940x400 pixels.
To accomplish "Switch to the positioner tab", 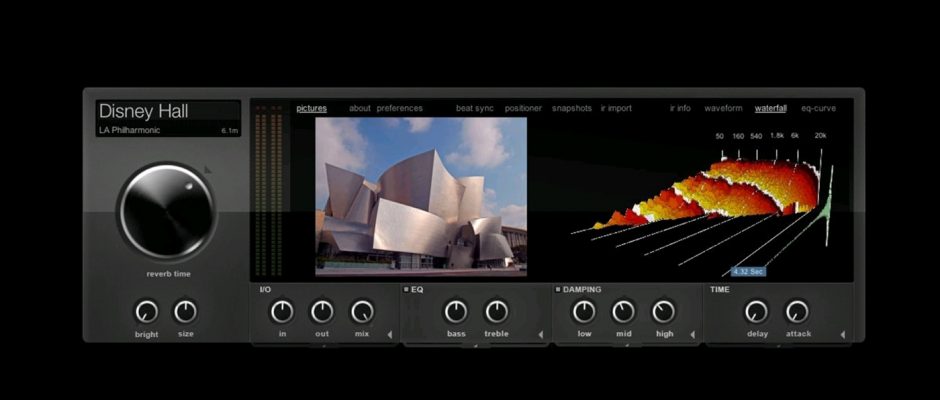I will tap(523, 109).
